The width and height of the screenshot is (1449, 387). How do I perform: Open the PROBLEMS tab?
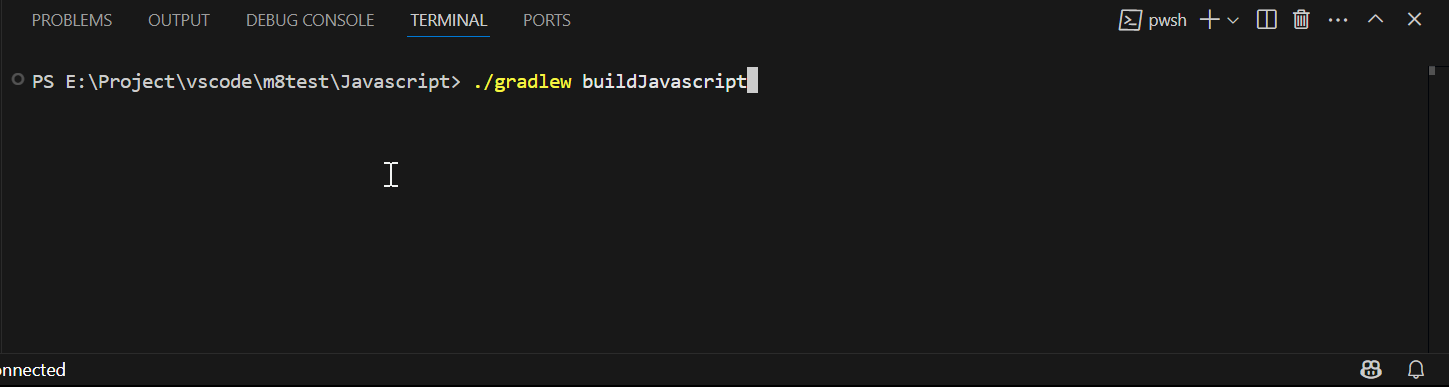point(72,20)
